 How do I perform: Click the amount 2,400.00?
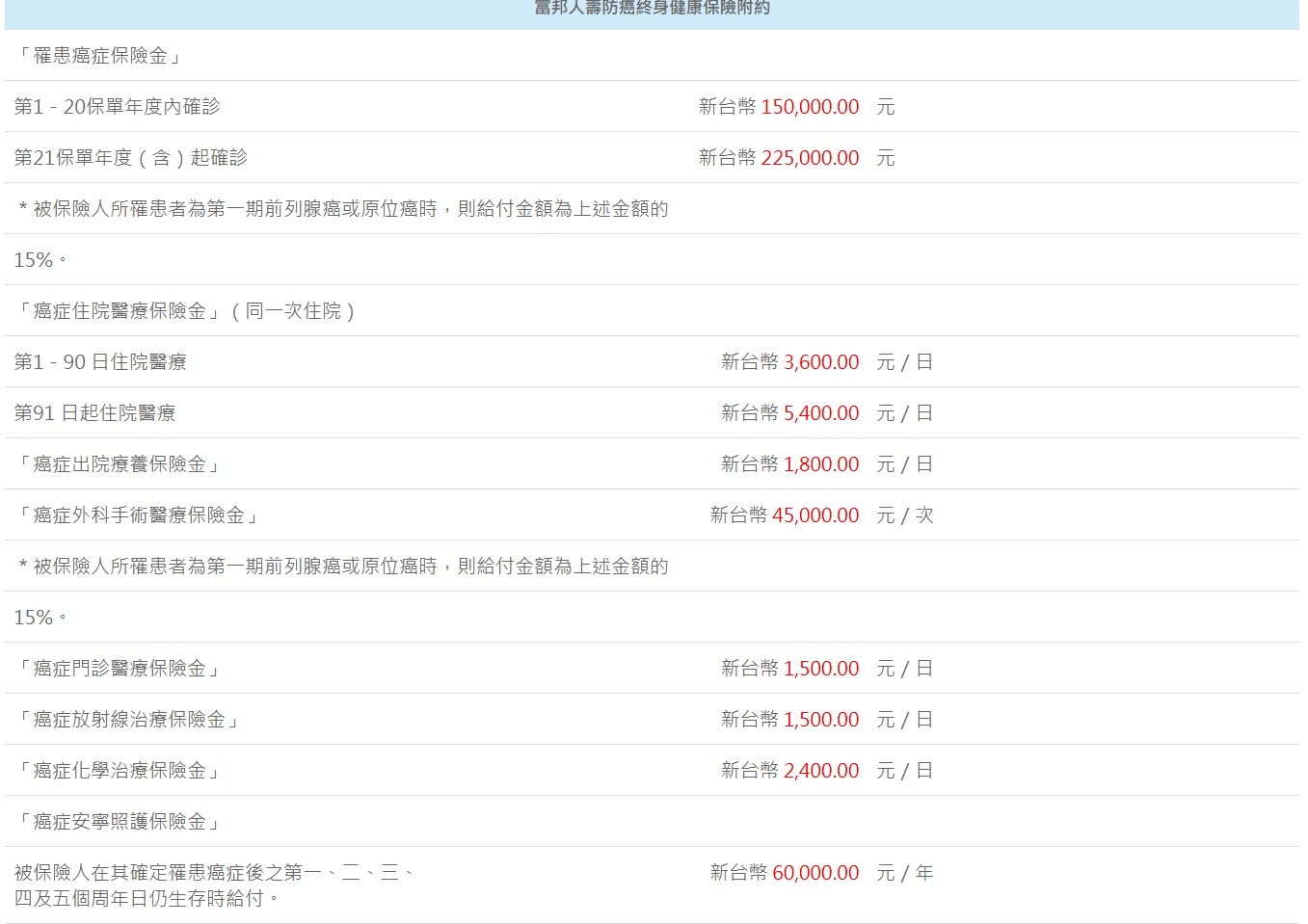[821, 771]
